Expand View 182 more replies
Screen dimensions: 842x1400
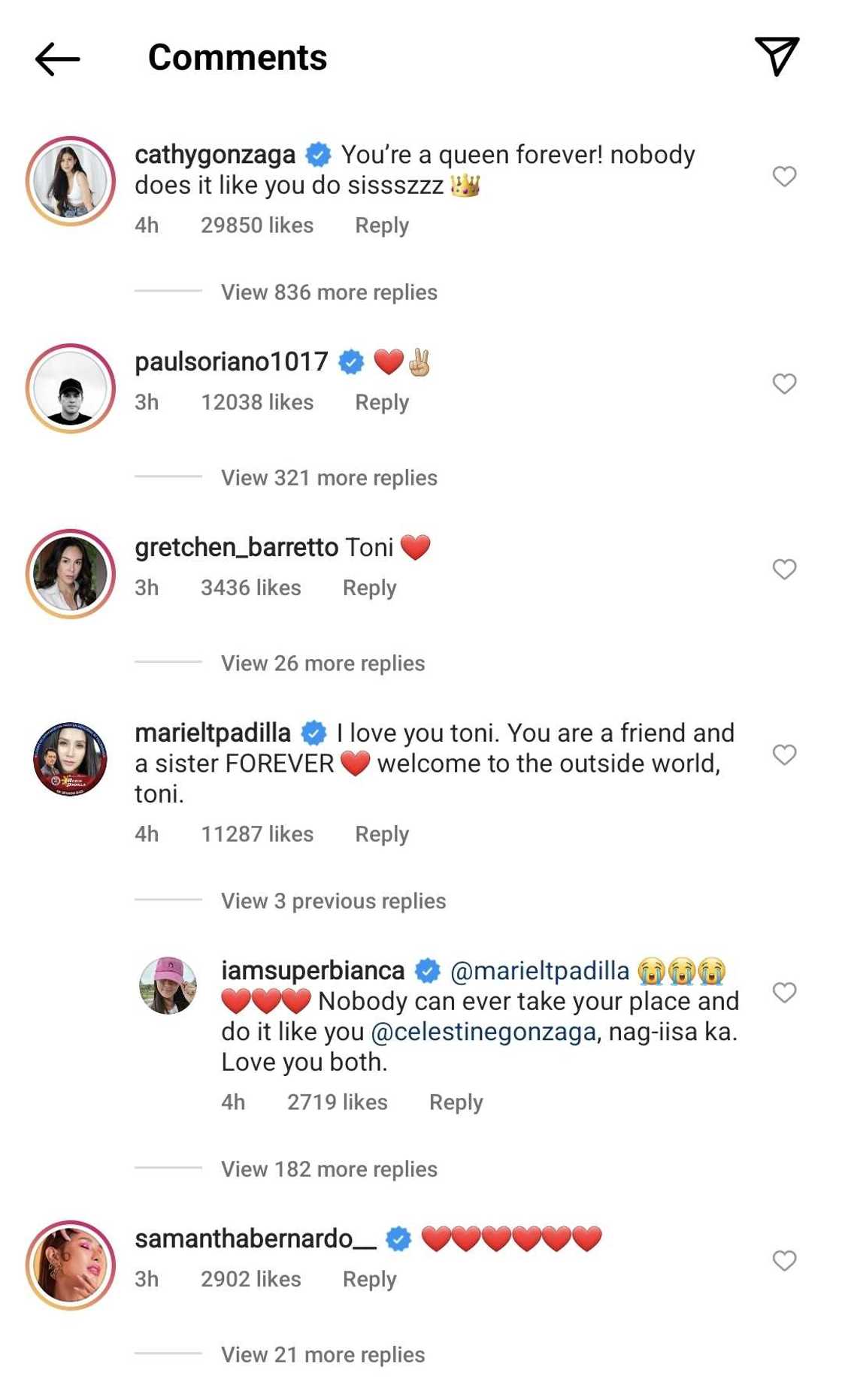(329, 1169)
